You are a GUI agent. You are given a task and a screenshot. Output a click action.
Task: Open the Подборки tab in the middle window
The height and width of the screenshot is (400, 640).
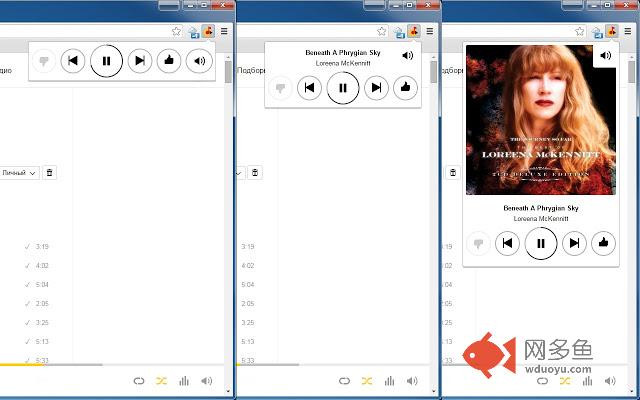click(x=251, y=70)
